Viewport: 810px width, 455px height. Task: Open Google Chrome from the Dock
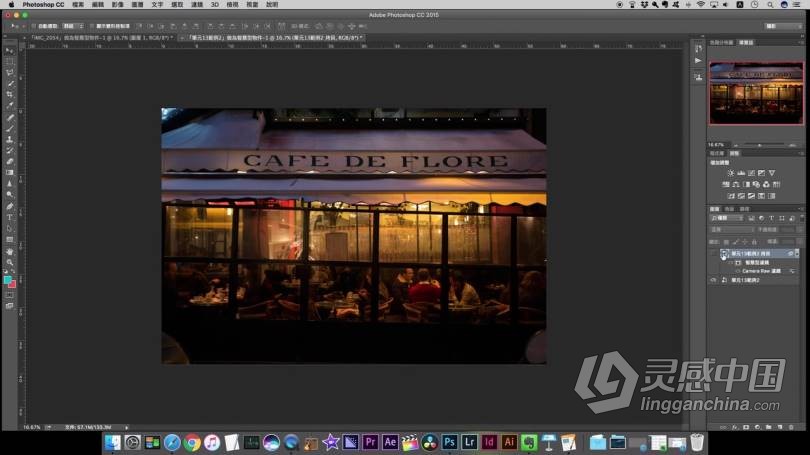pyautogui.click(x=192, y=443)
